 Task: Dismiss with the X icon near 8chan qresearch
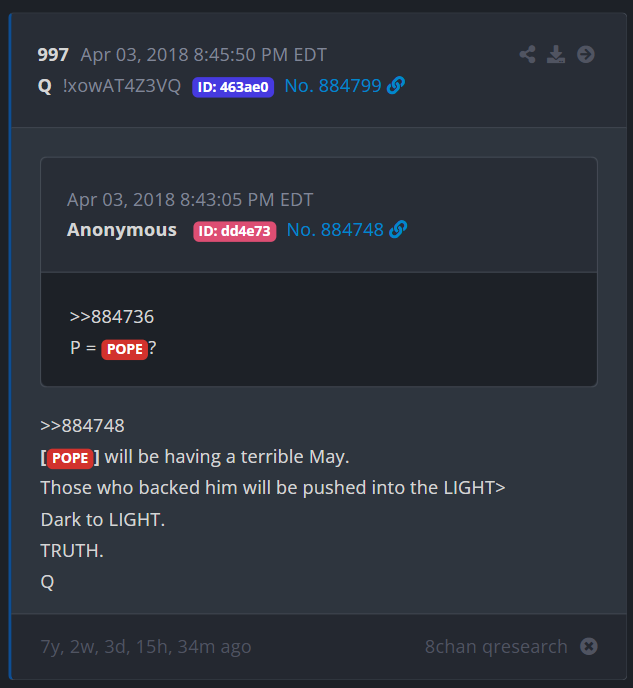pyautogui.click(x=589, y=646)
